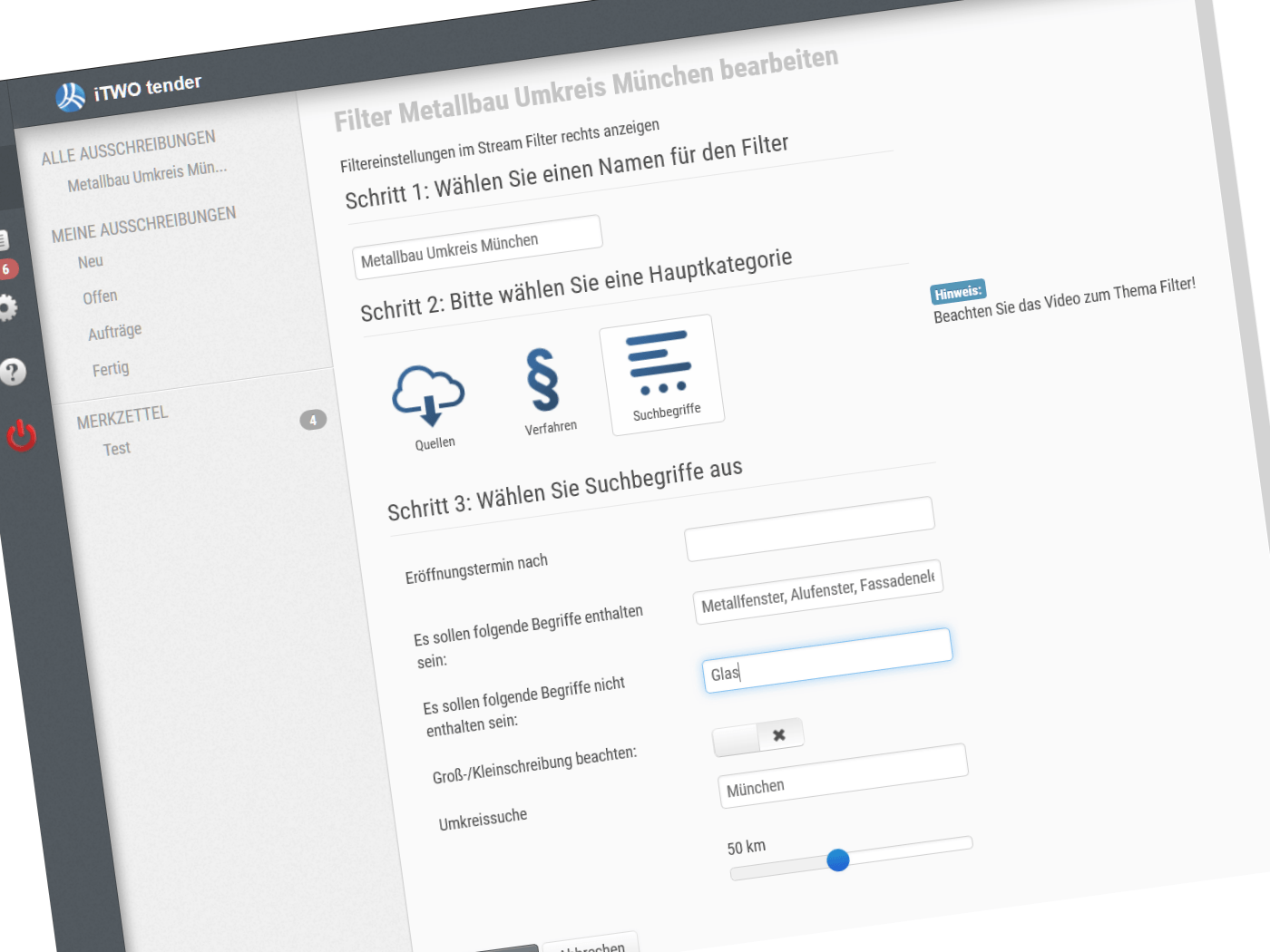This screenshot has width=1270, height=952.
Task: Click the excluded terms field containing Glas
Action: tap(827, 661)
